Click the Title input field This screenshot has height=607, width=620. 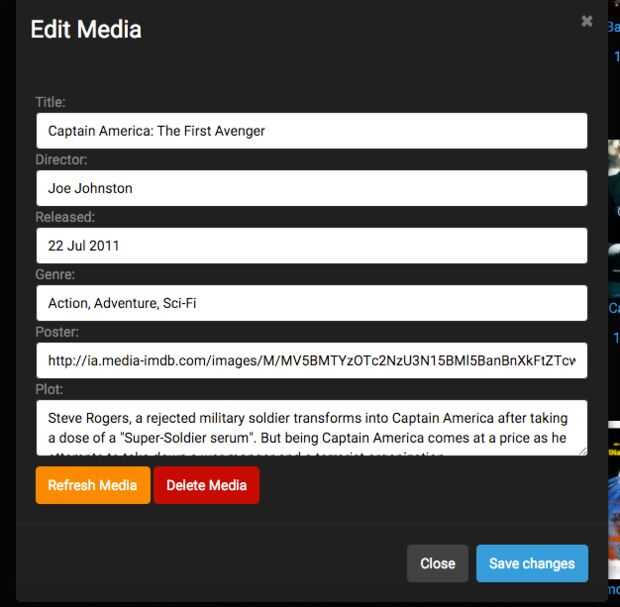[312, 131]
